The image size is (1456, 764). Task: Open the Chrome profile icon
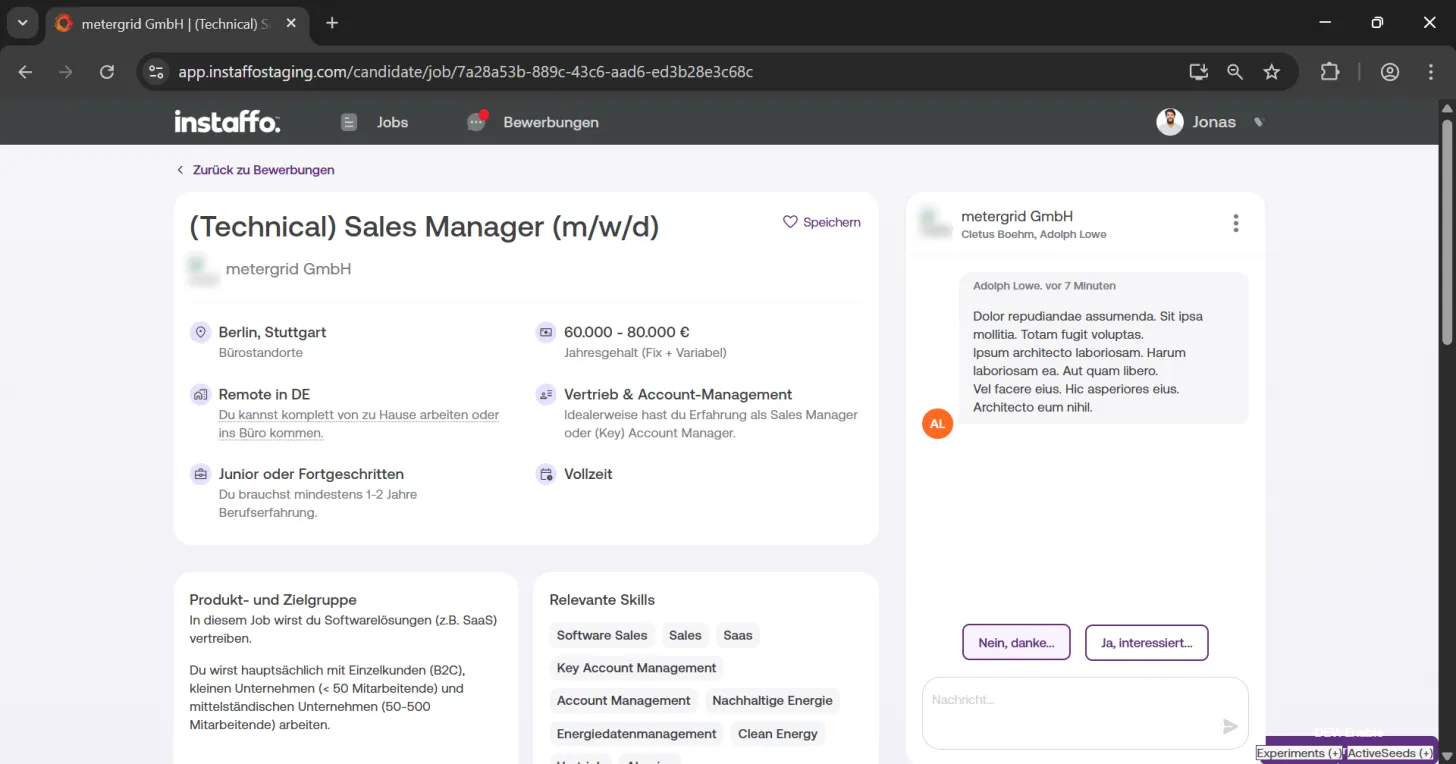[1390, 72]
